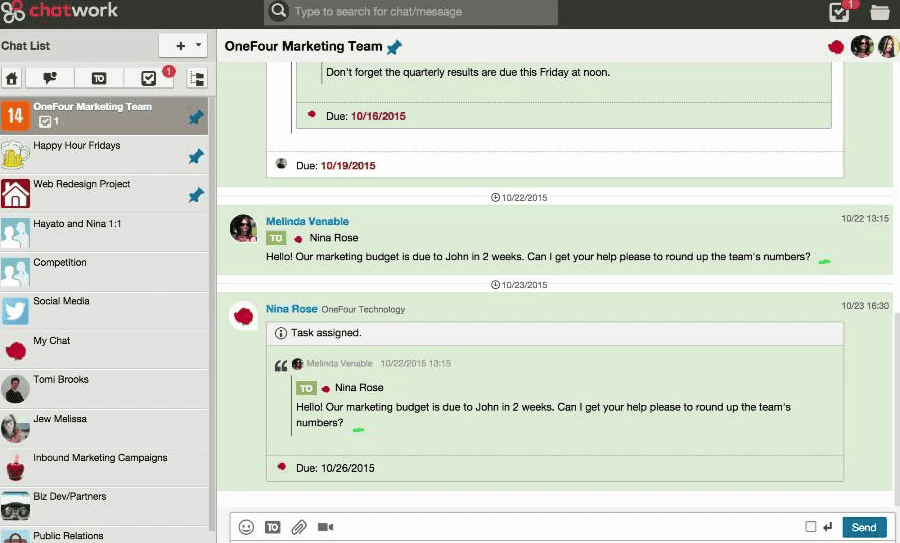Click the Chatwork logo
This screenshot has width=900, height=543.
(x=60, y=11)
